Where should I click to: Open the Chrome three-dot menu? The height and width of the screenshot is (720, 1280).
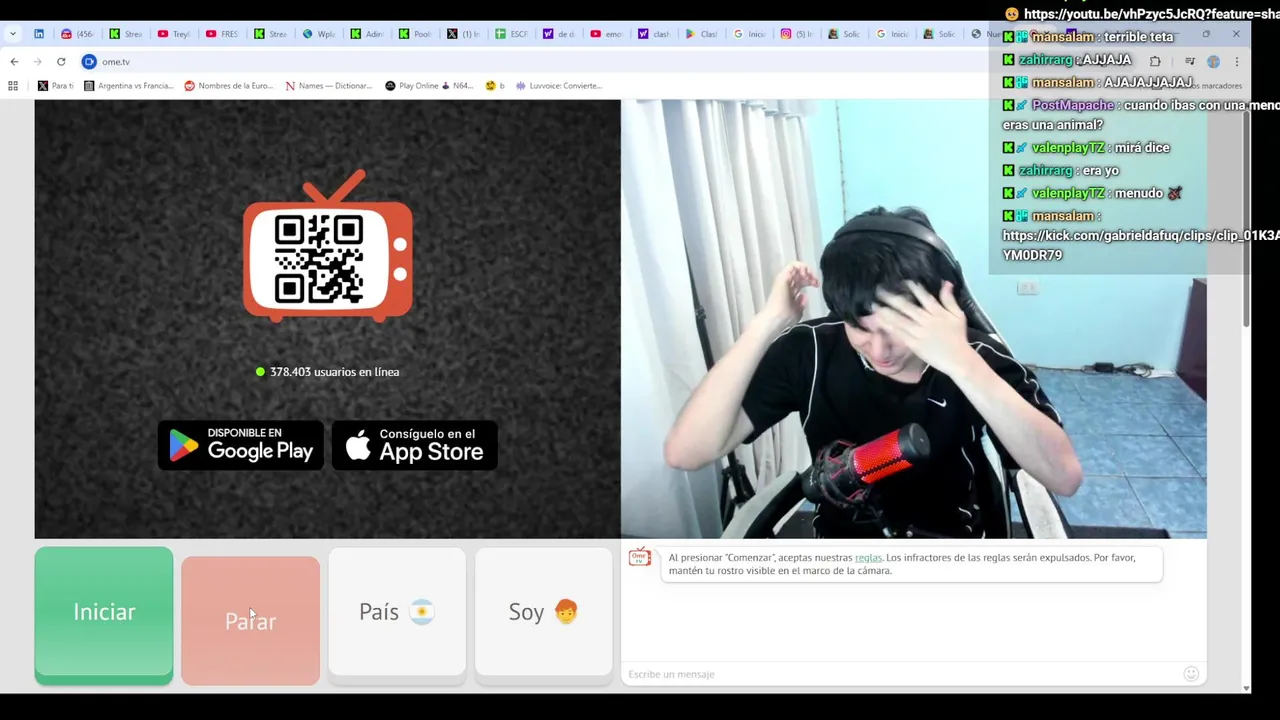click(x=1237, y=62)
